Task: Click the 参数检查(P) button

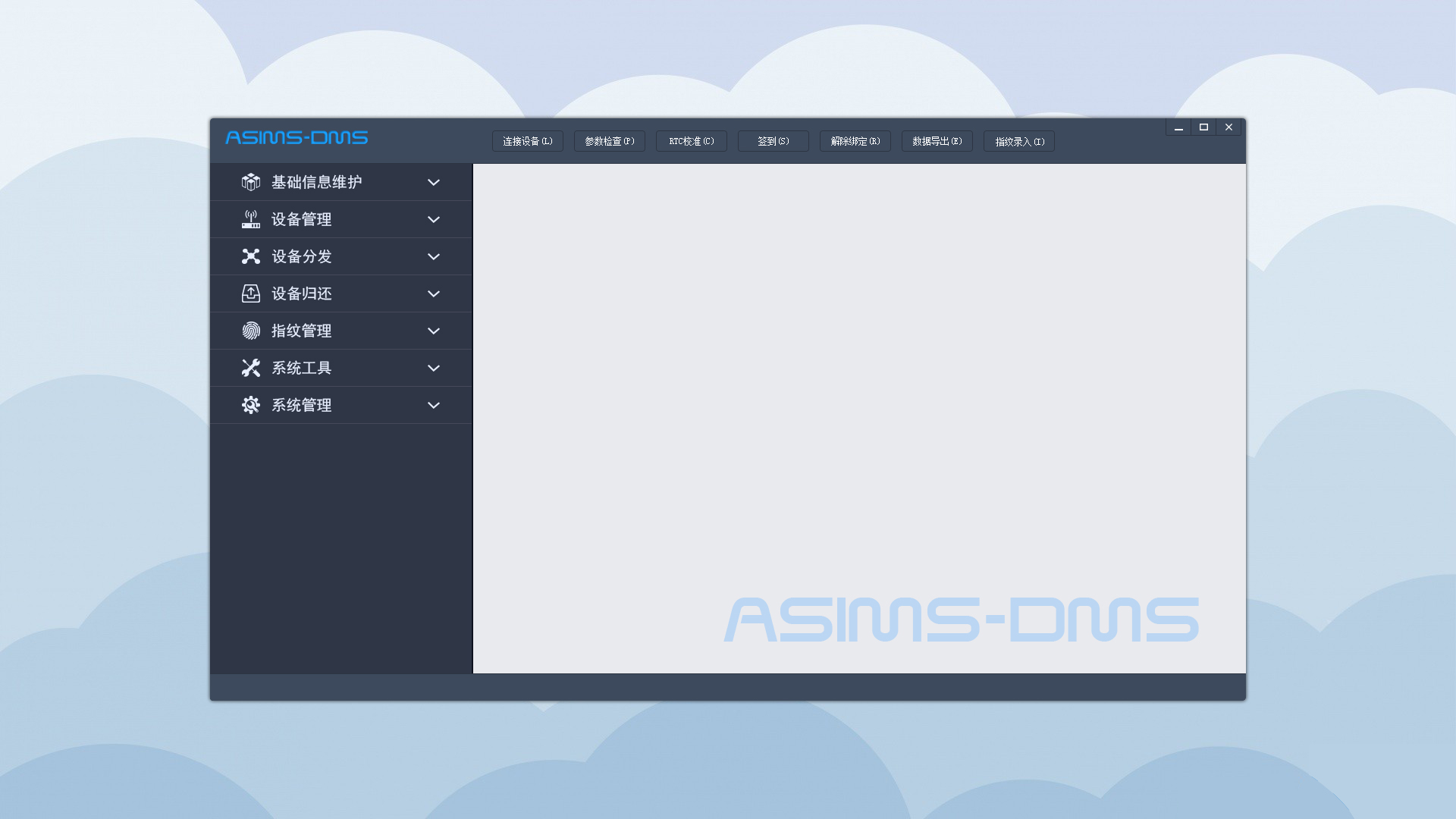Action: 610,141
